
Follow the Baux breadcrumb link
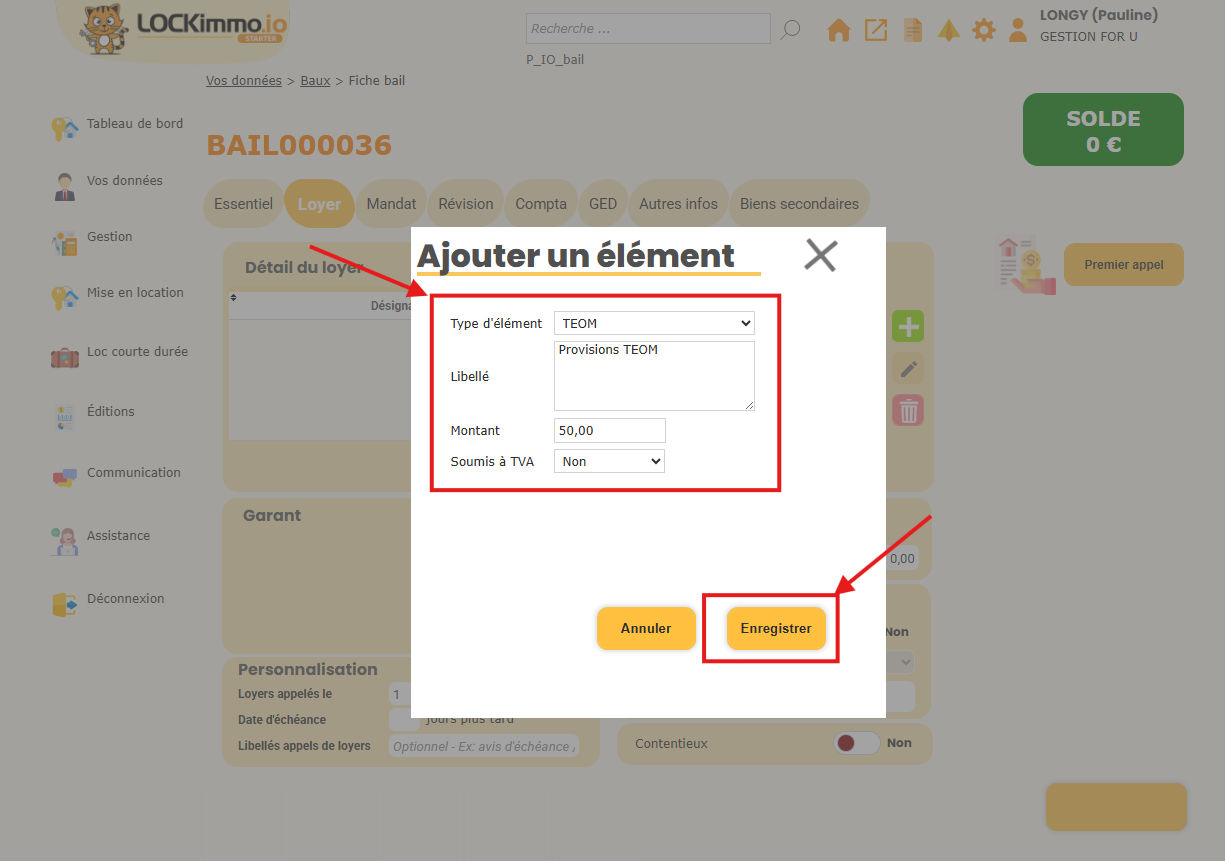click(x=315, y=81)
